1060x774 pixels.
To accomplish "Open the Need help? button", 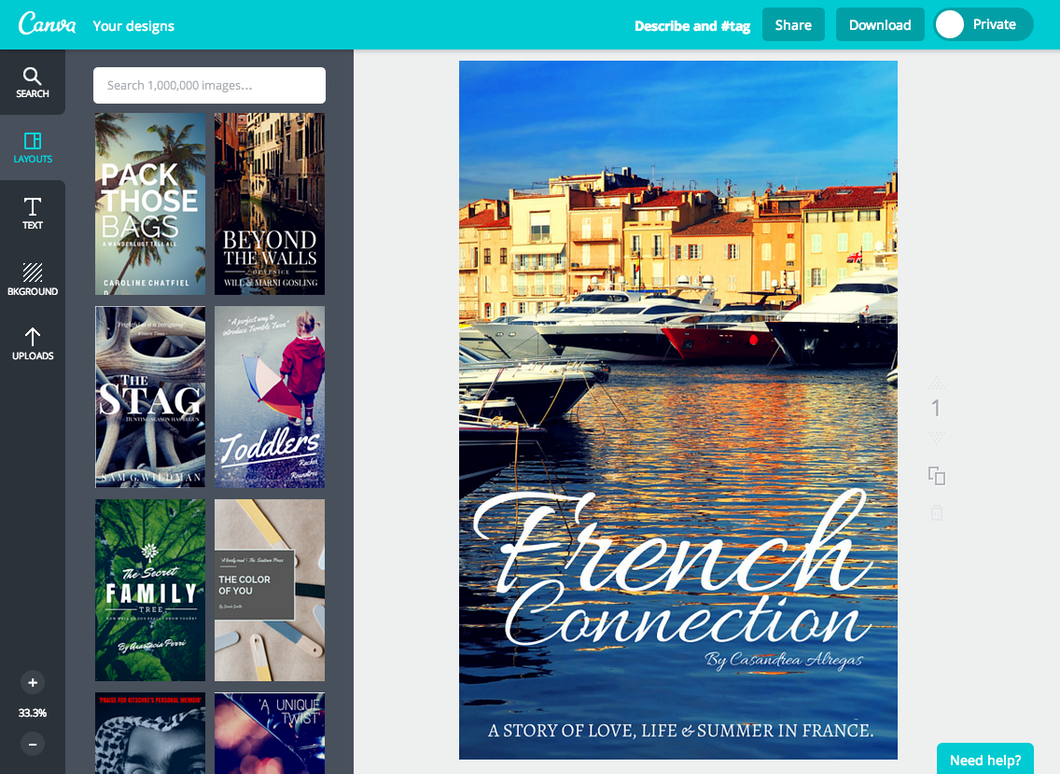I will 985,759.
